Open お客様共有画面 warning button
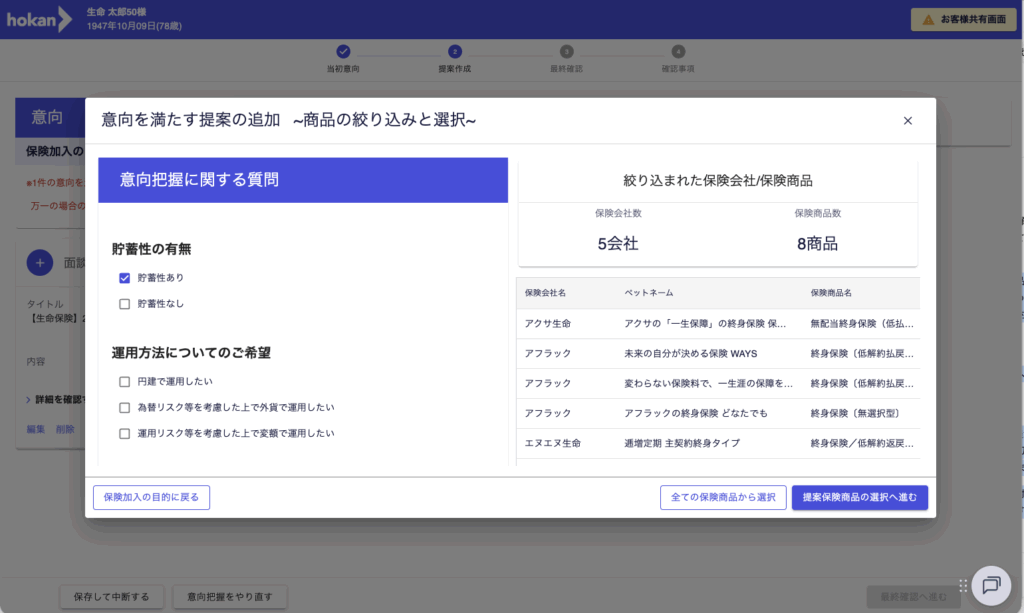This screenshot has width=1024, height=613. (963, 19)
